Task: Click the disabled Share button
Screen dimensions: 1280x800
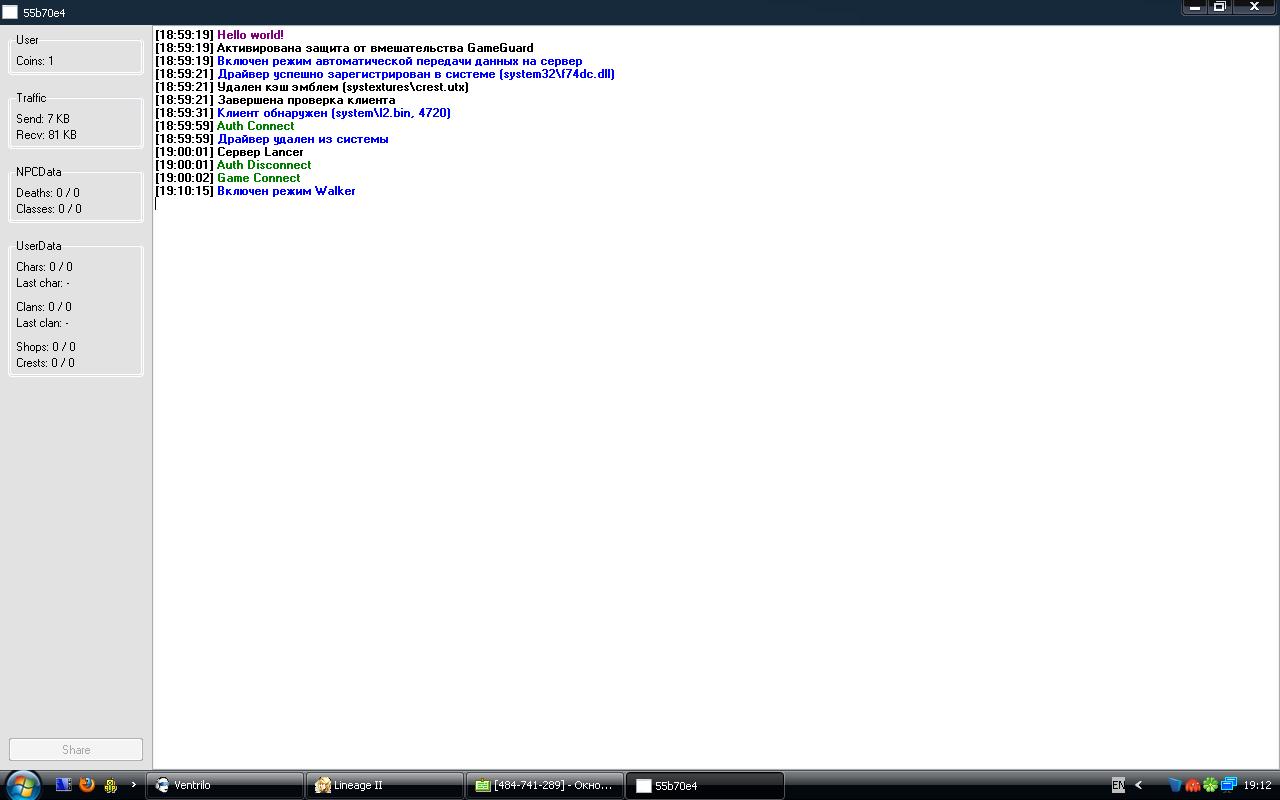Action: coord(76,749)
